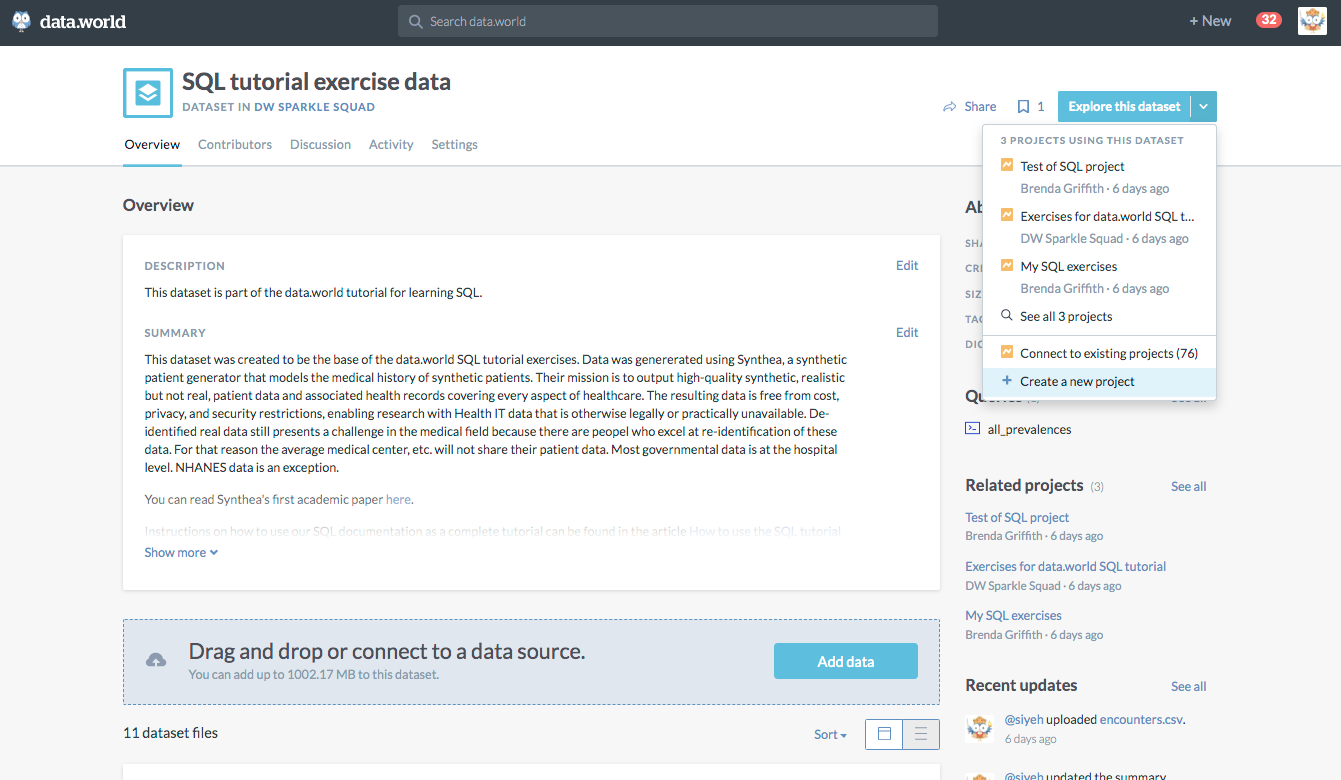This screenshot has width=1341, height=780.
Task: Click plus icon beside Create a new project
Action: coord(1007,381)
